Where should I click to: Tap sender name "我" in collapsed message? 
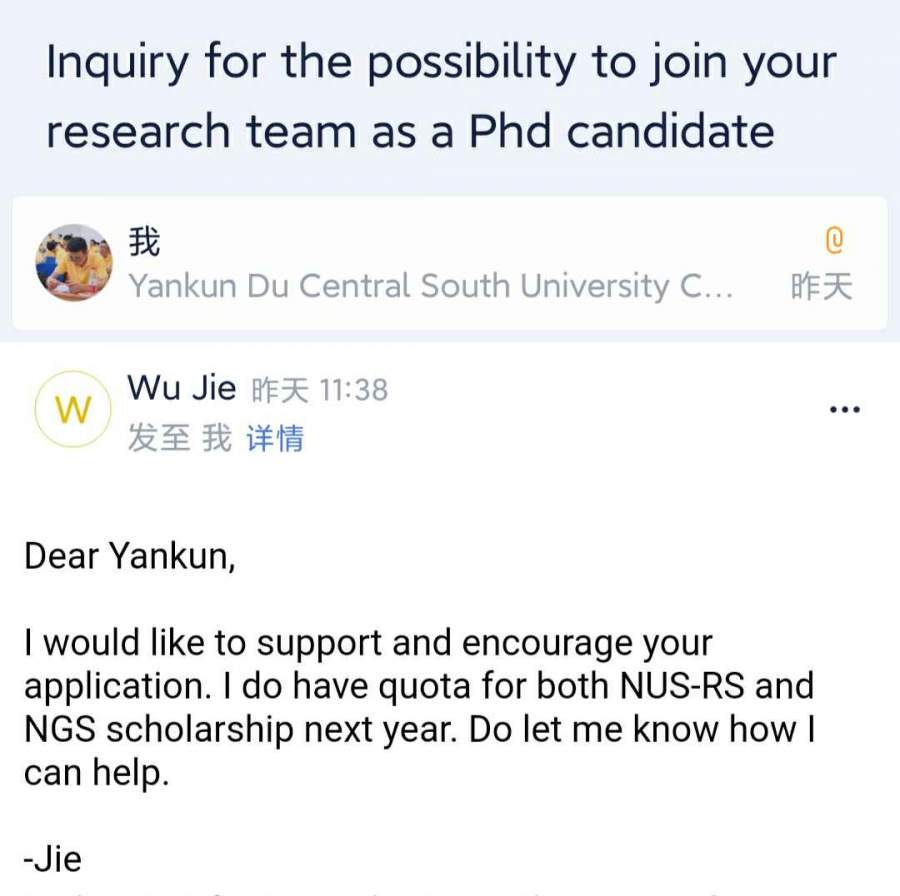(x=145, y=241)
